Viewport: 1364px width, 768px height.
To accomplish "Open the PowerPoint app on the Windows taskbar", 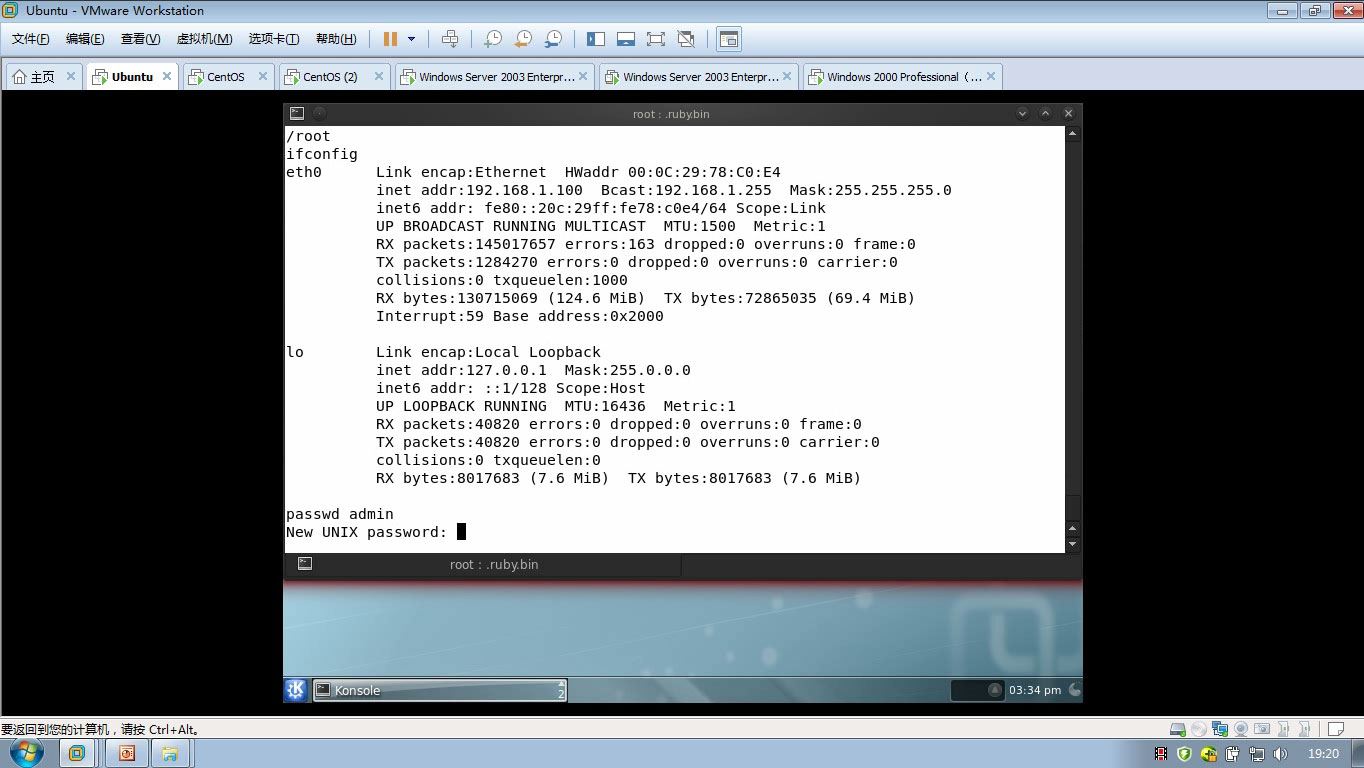I will pos(126,753).
